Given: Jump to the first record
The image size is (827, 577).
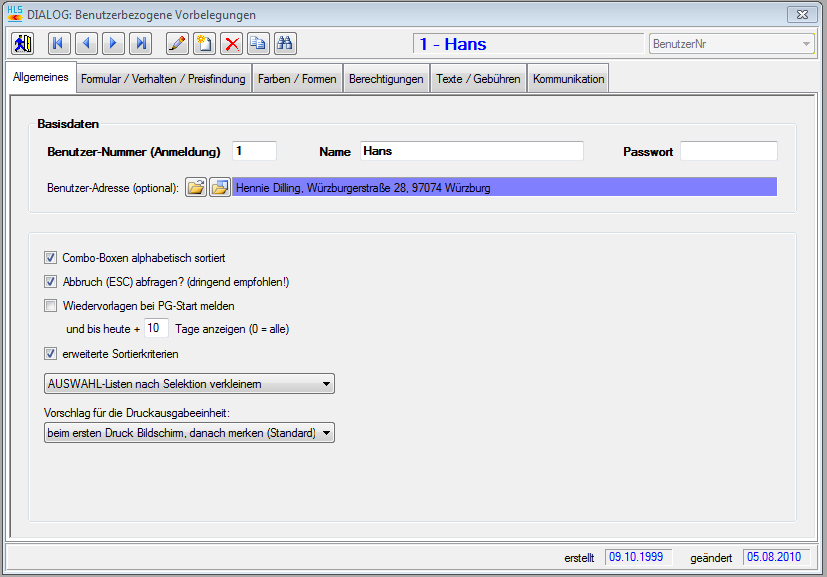Looking at the screenshot, I should click(59, 44).
